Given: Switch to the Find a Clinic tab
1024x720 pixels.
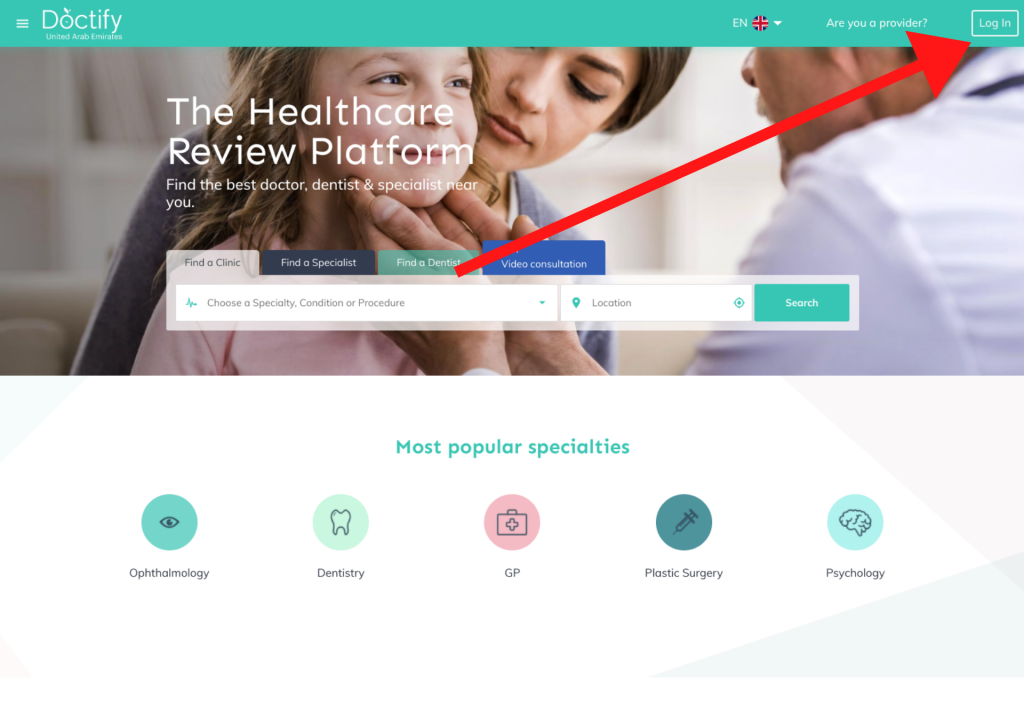Looking at the screenshot, I should [212, 263].
